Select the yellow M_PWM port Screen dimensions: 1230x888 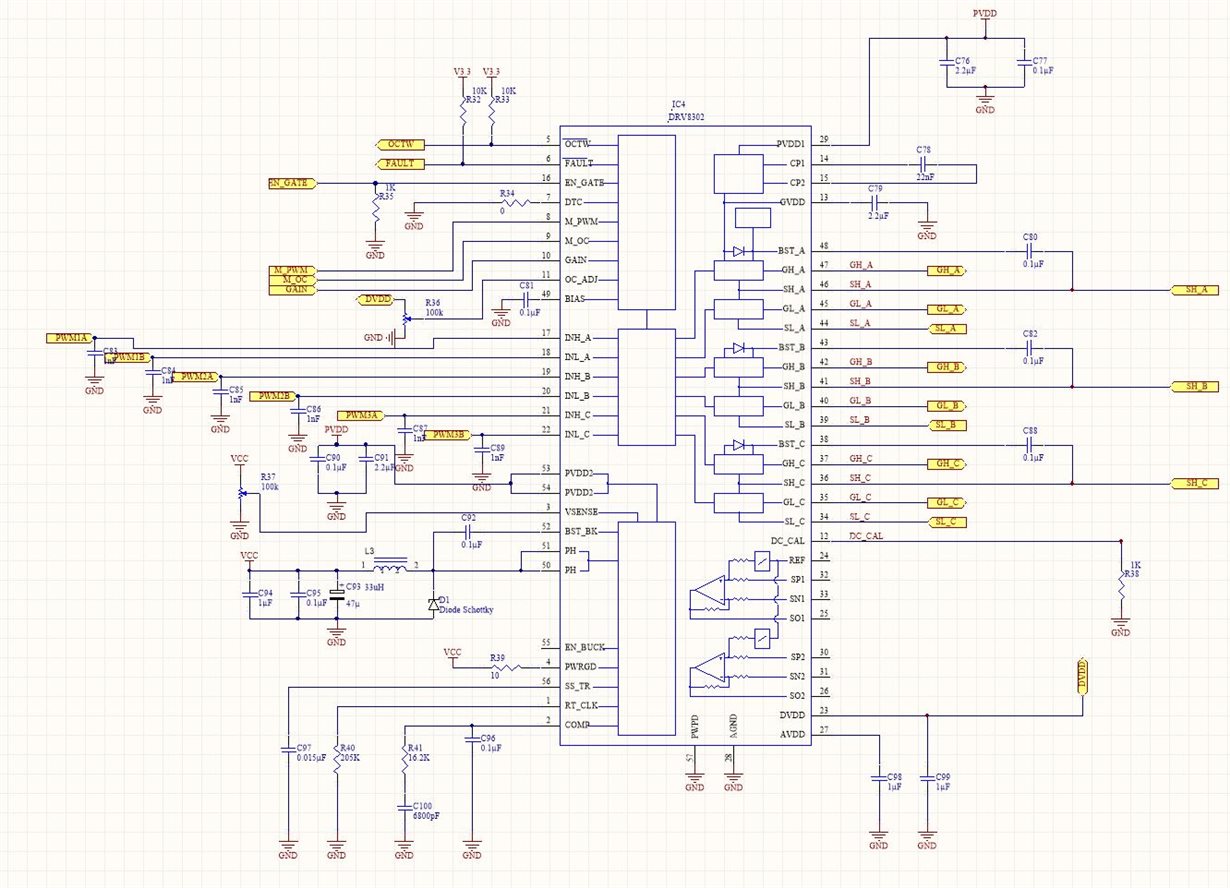(x=291, y=271)
